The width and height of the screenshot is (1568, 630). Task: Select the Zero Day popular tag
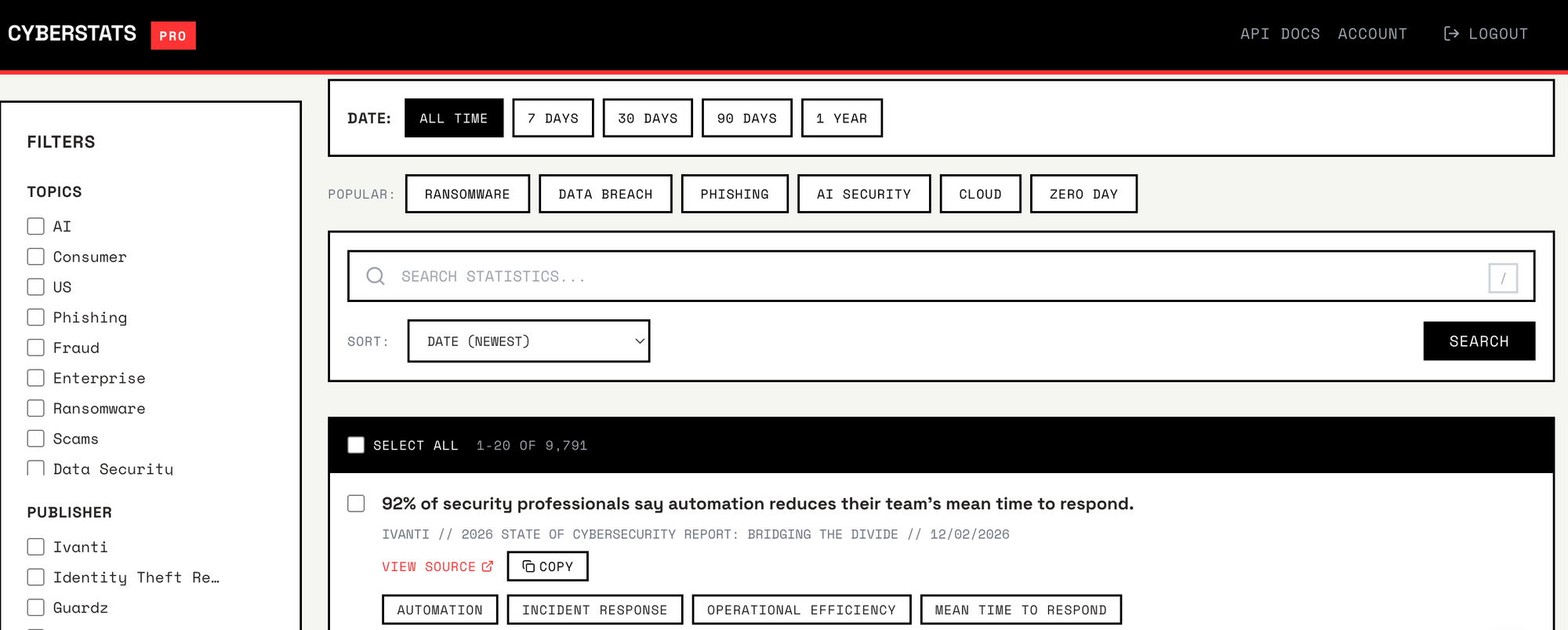[x=1083, y=194]
